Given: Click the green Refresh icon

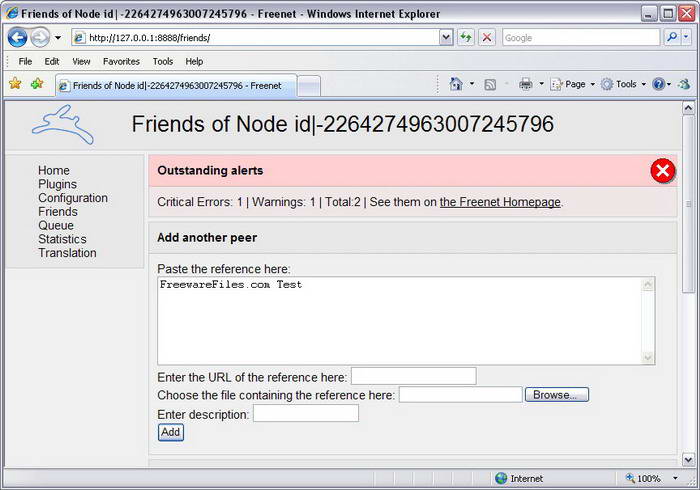Looking at the screenshot, I should pos(466,37).
